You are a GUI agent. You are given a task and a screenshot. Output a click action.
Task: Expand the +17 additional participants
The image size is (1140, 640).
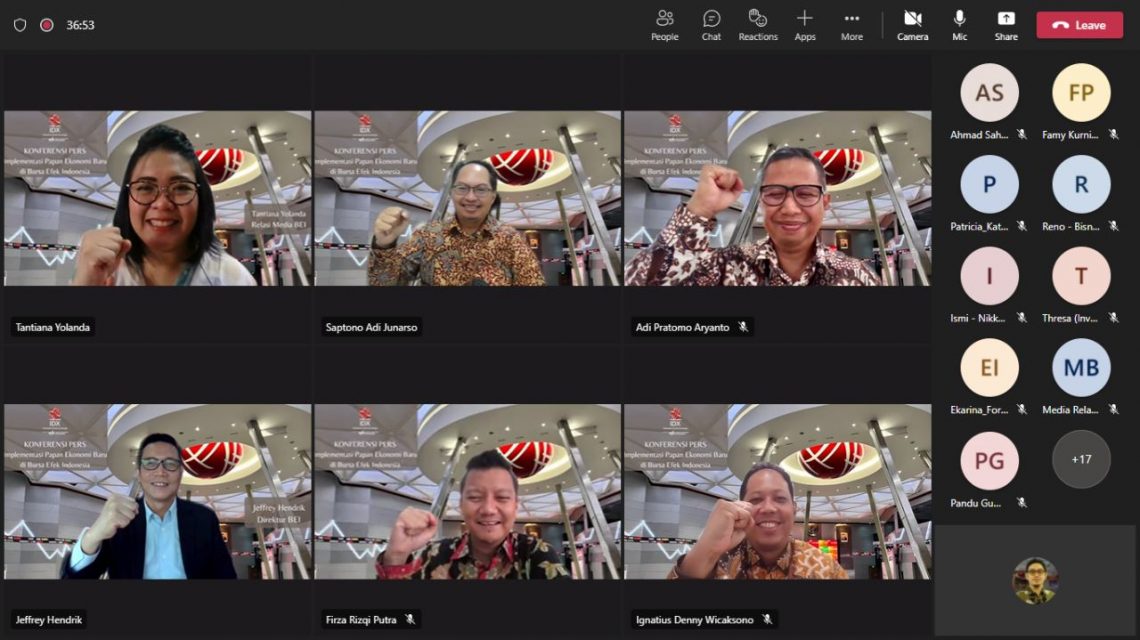point(1081,459)
